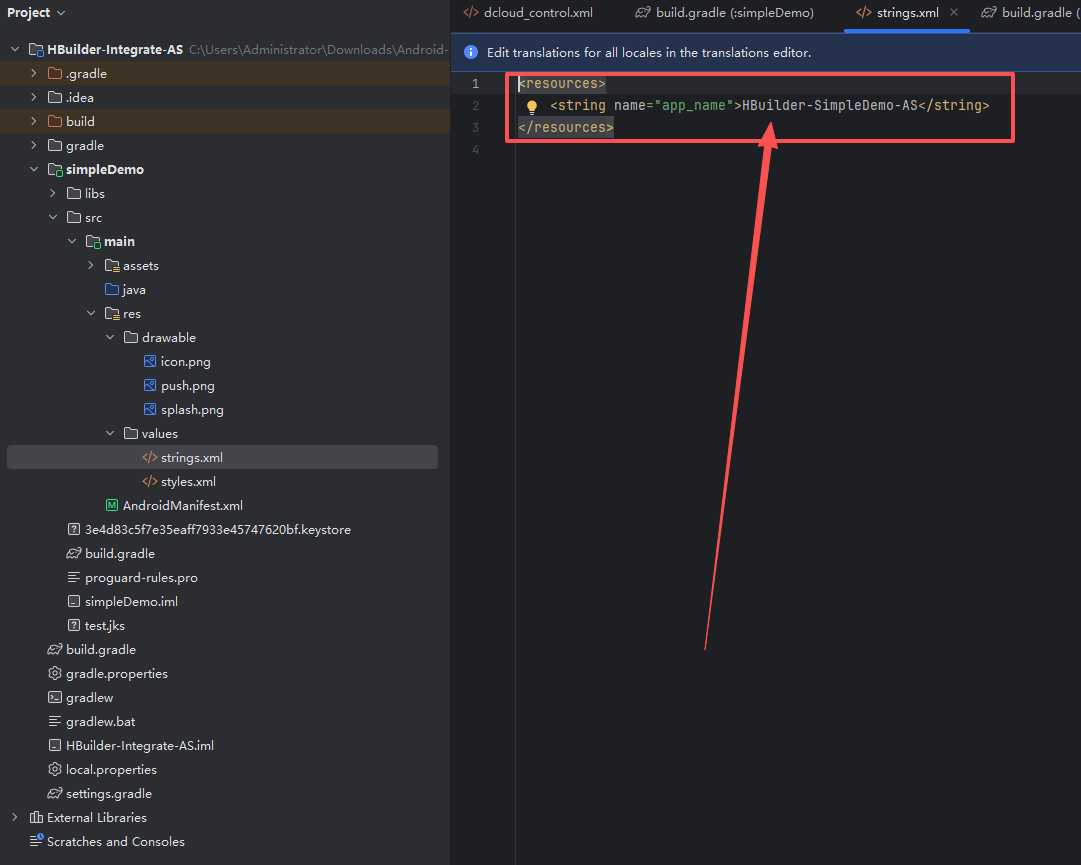Click line number 2 in gutter
1081x865 pixels.
475,105
